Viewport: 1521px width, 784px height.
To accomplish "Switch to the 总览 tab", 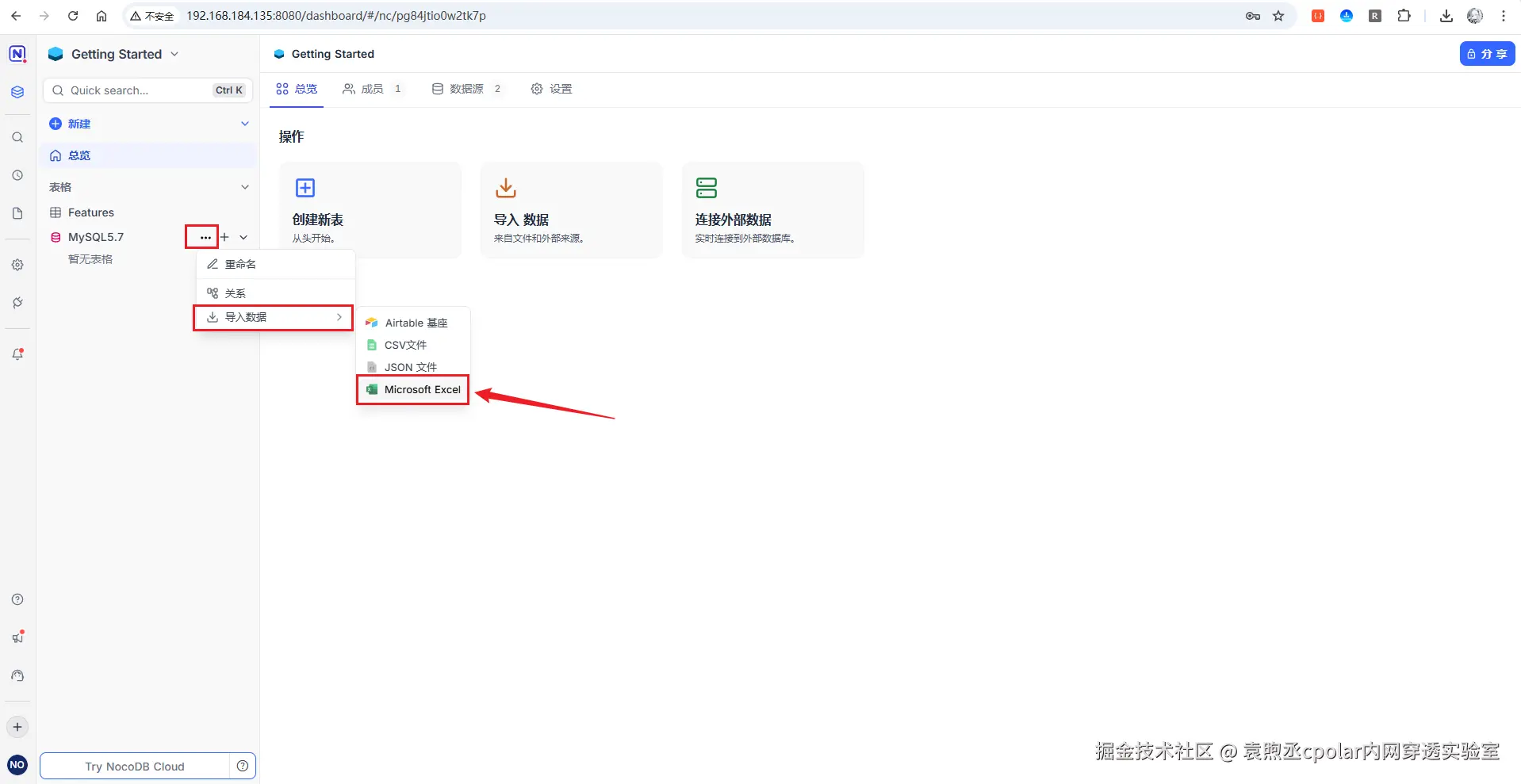I will coord(297,89).
